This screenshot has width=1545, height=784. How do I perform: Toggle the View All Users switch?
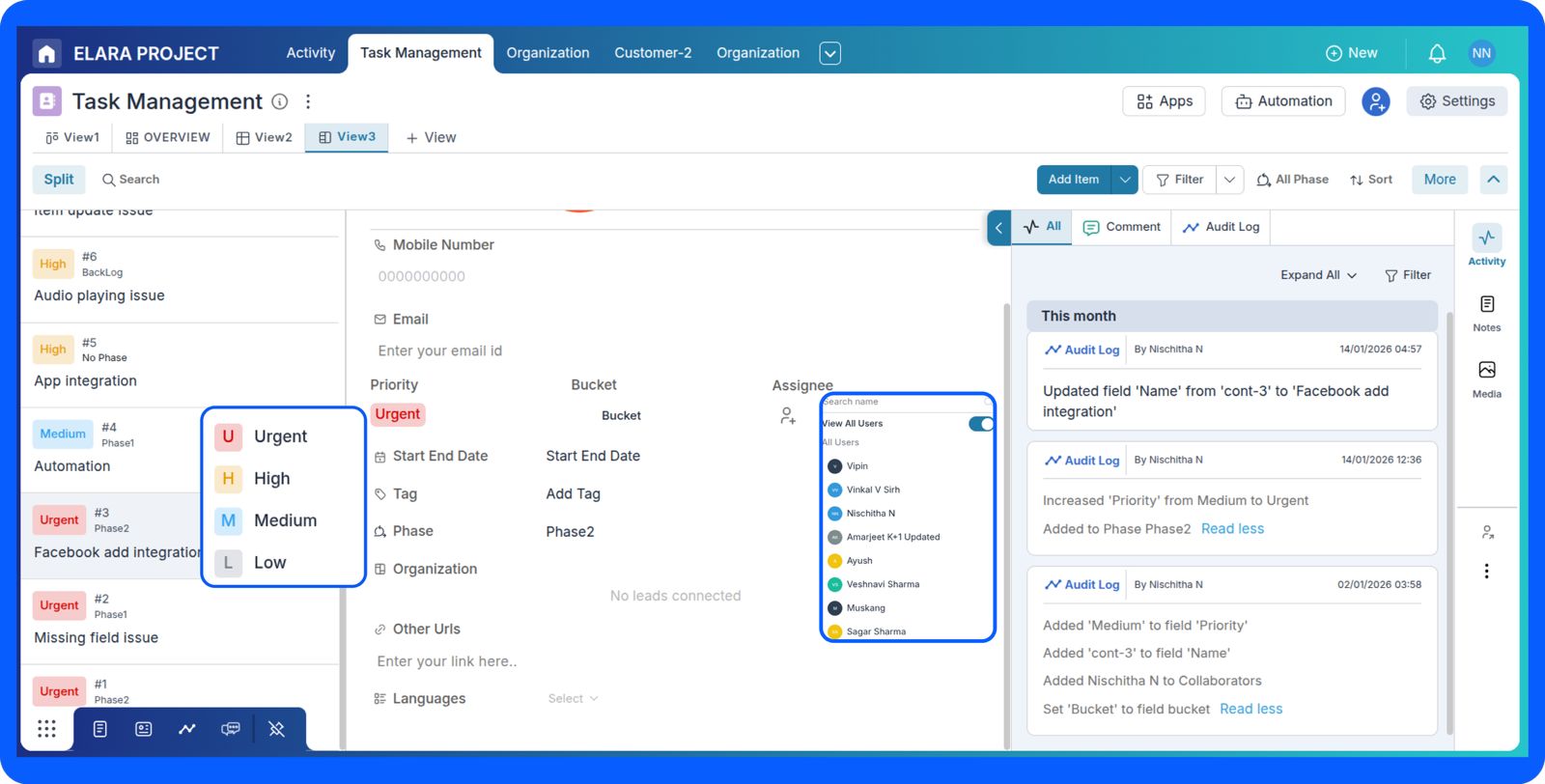(x=981, y=424)
